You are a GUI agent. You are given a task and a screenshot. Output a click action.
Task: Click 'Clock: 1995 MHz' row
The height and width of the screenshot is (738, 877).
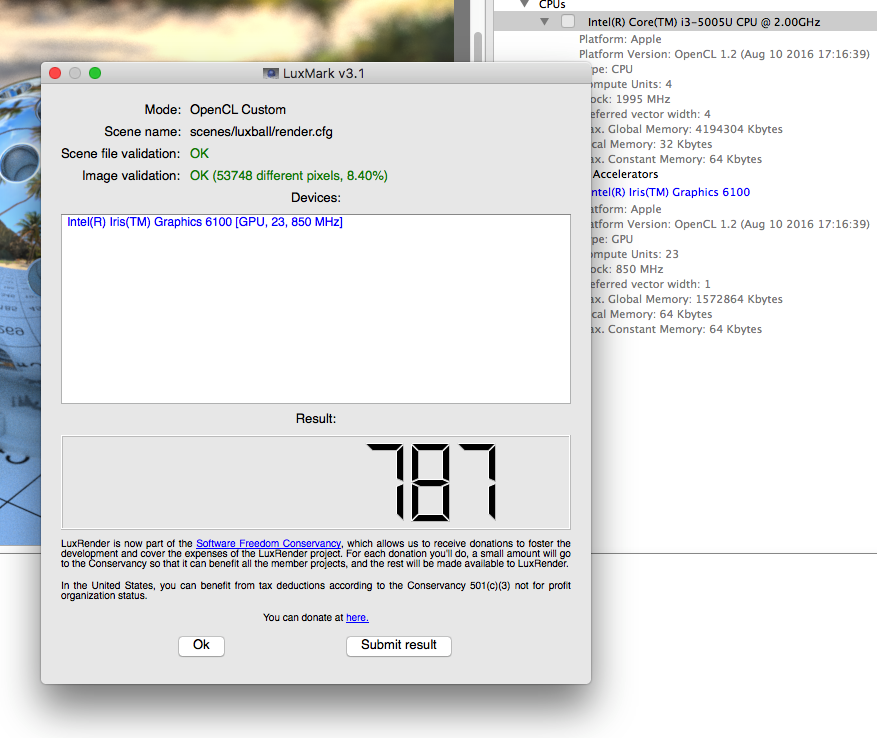631,99
